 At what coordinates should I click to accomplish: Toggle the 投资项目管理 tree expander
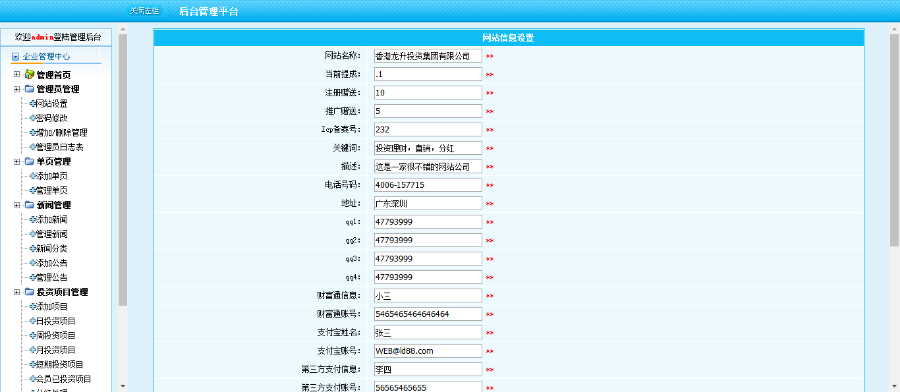tap(17, 292)
